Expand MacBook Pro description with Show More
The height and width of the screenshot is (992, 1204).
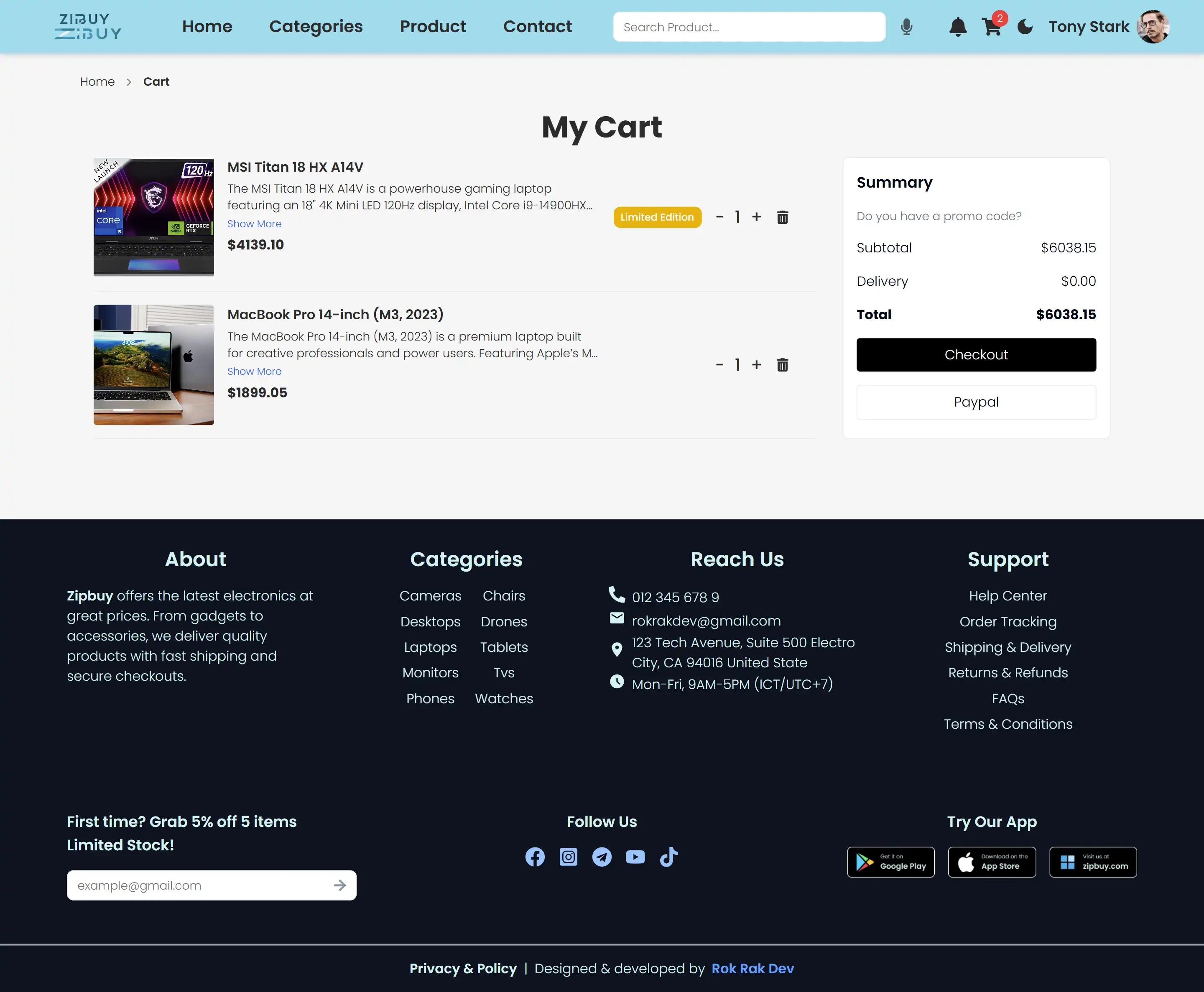pyautogui.click(x=255, y=371)
